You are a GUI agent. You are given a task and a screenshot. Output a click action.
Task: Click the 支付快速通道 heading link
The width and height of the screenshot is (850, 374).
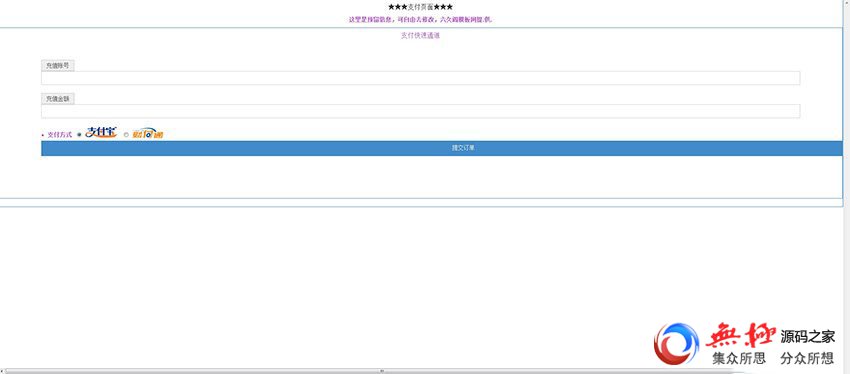(x=420, y=36)
